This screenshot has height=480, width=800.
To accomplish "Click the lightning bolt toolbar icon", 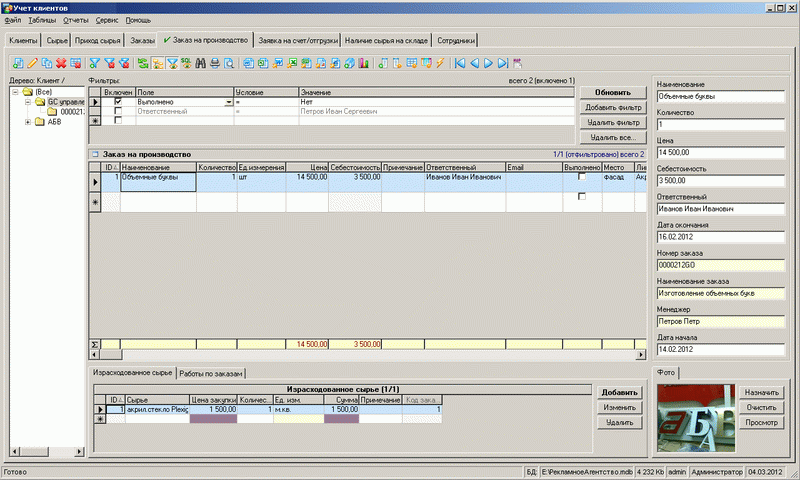I will point(440,63).
